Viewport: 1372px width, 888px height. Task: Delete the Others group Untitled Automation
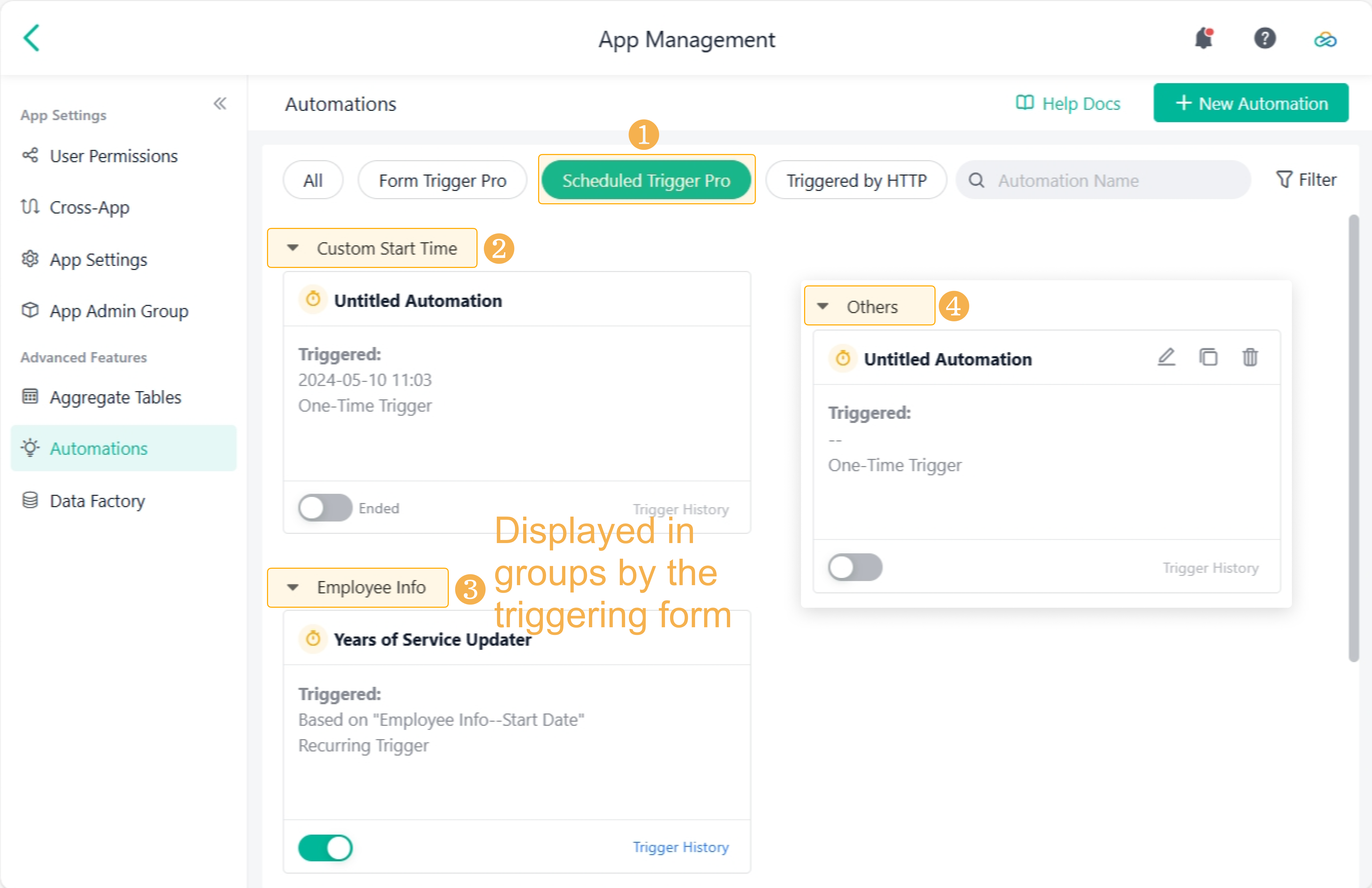click(x=1250, y=358)
